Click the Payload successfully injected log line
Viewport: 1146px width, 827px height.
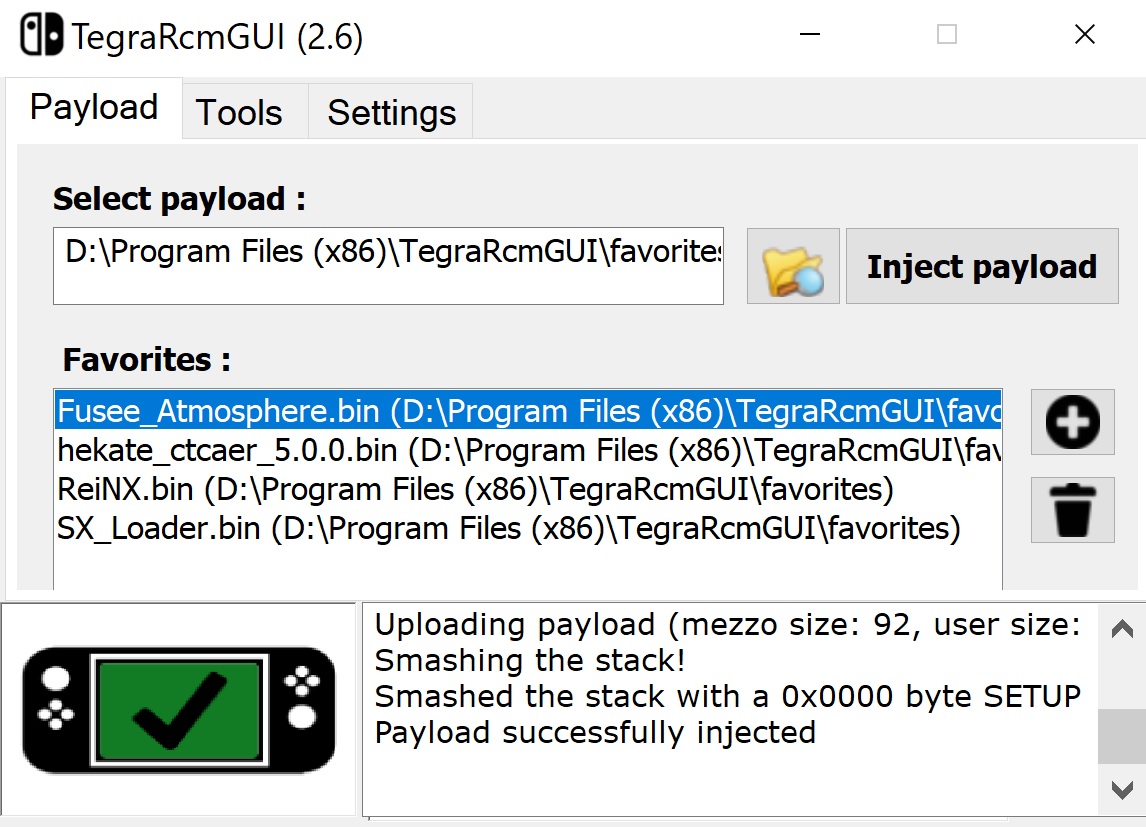[x=595, y=732]
